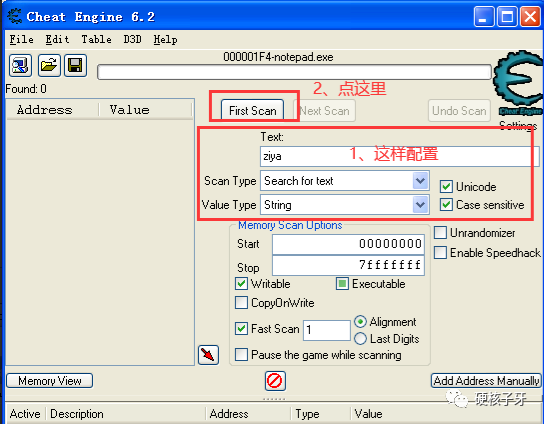Click the Address column header in the bottom table
This screenshot has height=424, width=544.
point(248,414)
